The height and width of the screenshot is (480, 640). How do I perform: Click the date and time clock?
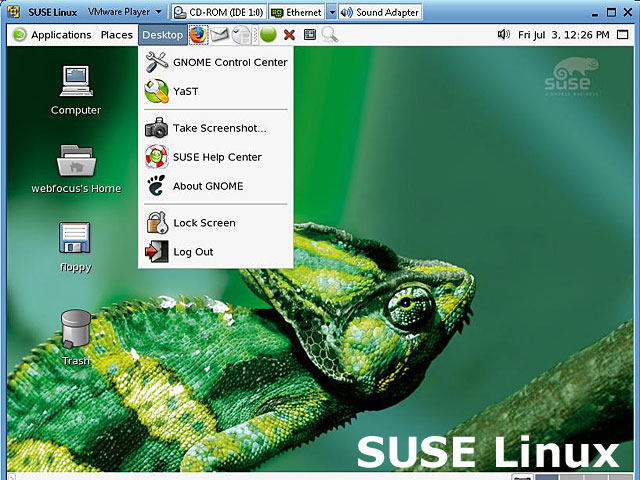[563, 35]
